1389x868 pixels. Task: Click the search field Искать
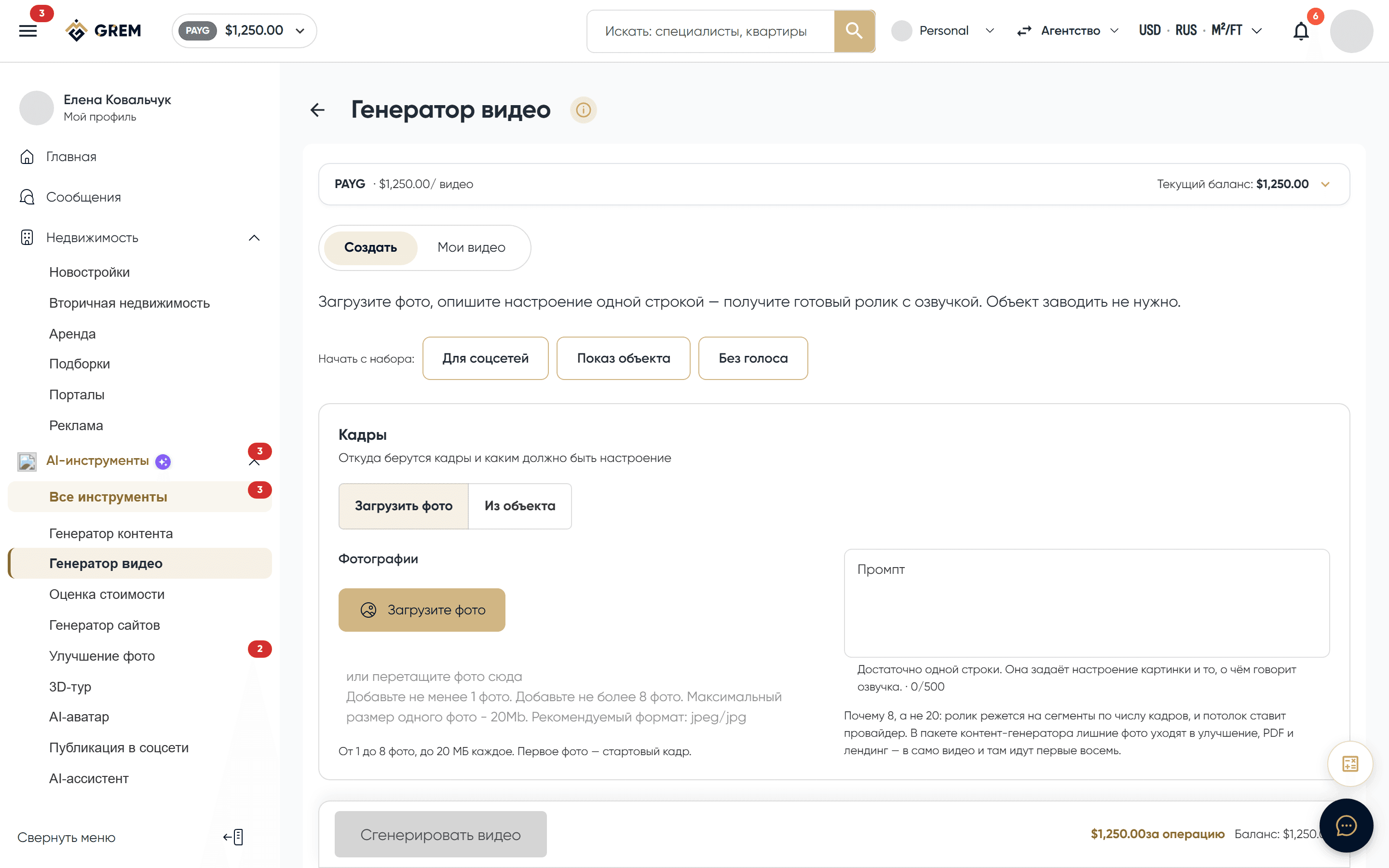pos(710,31)
